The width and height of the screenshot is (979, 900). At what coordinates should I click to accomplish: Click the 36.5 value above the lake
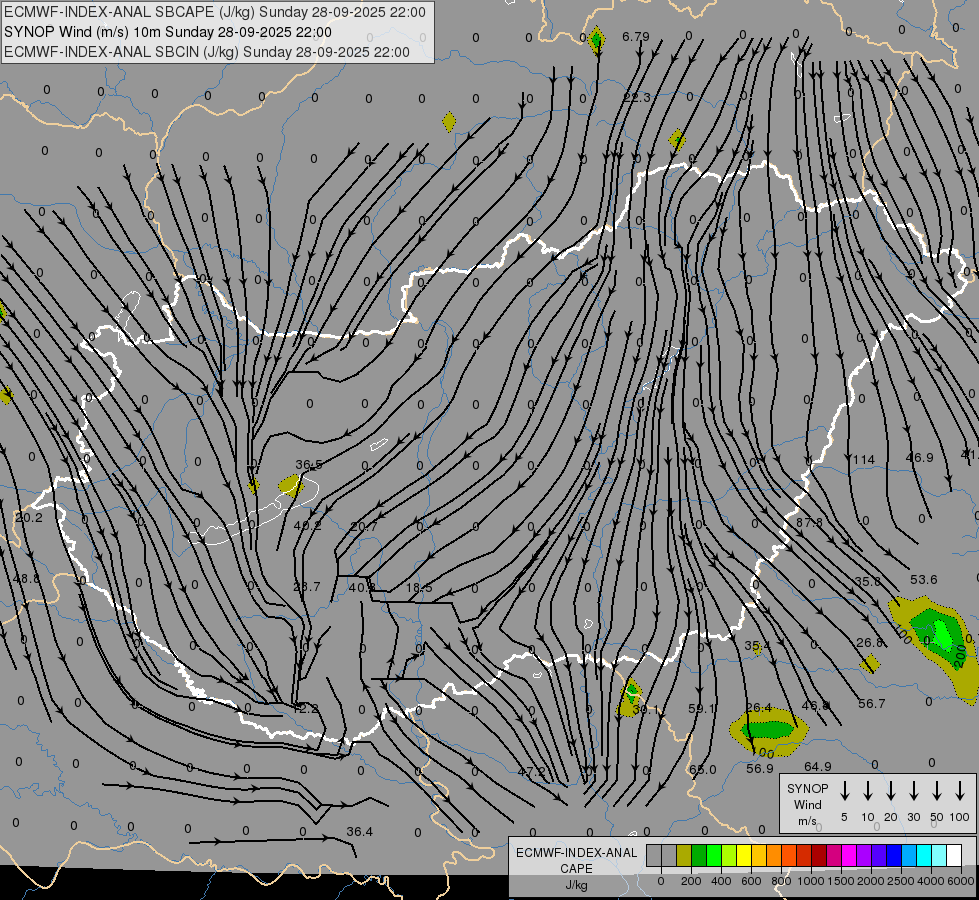(309, 465)
